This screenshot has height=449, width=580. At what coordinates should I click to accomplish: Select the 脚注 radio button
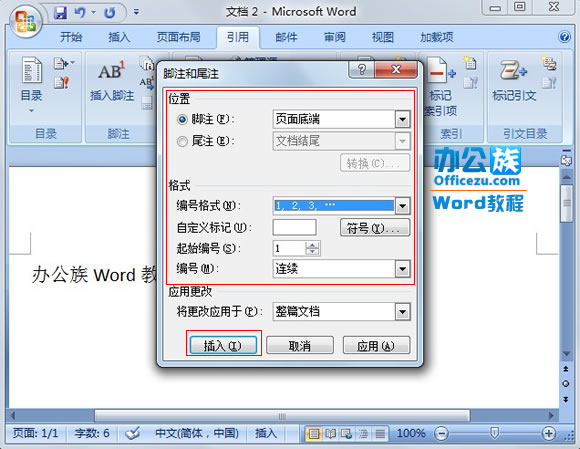pyautogui.click(x=182, y=119)
